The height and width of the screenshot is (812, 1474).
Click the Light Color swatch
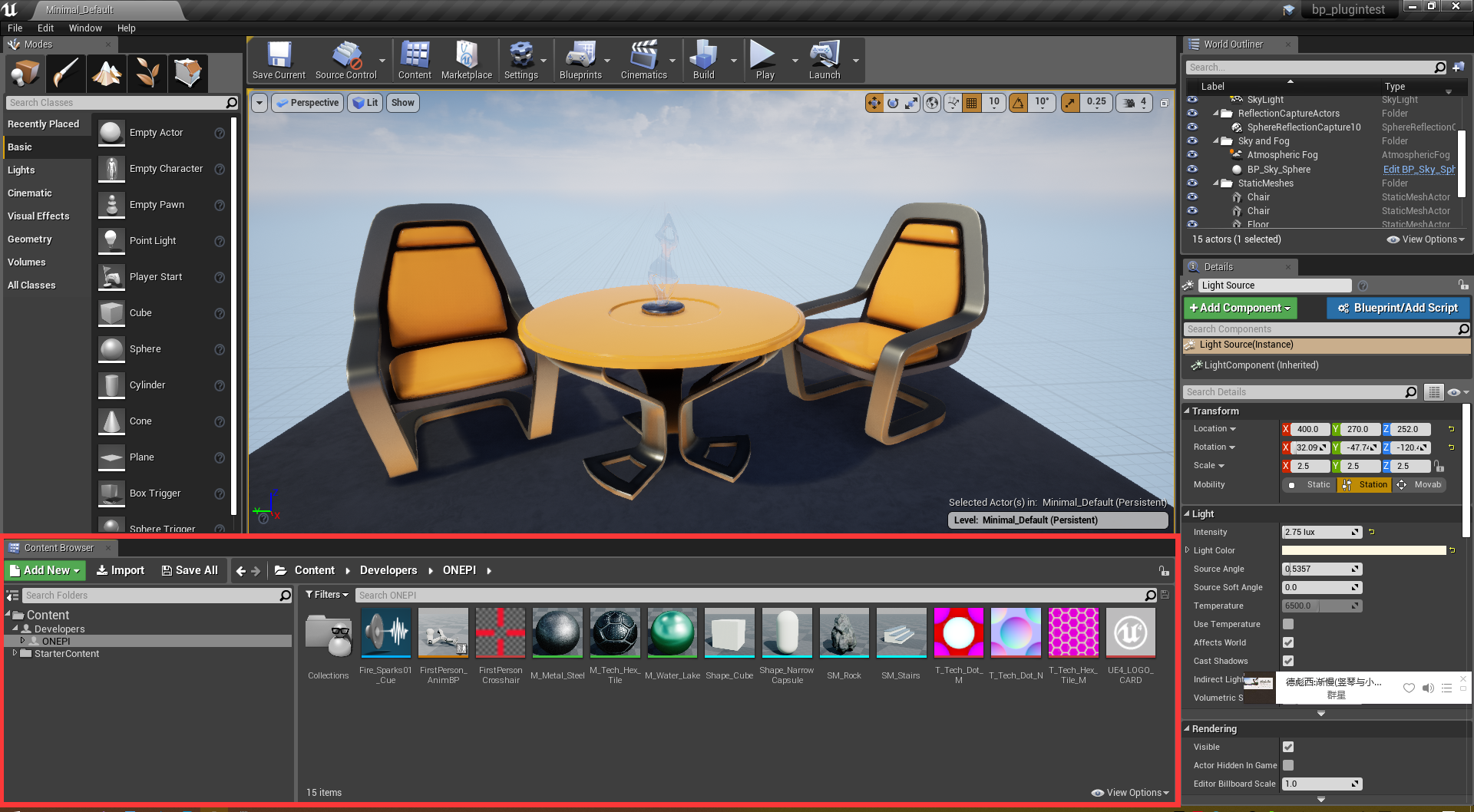pyautogui.click(x=1363, y=550)
